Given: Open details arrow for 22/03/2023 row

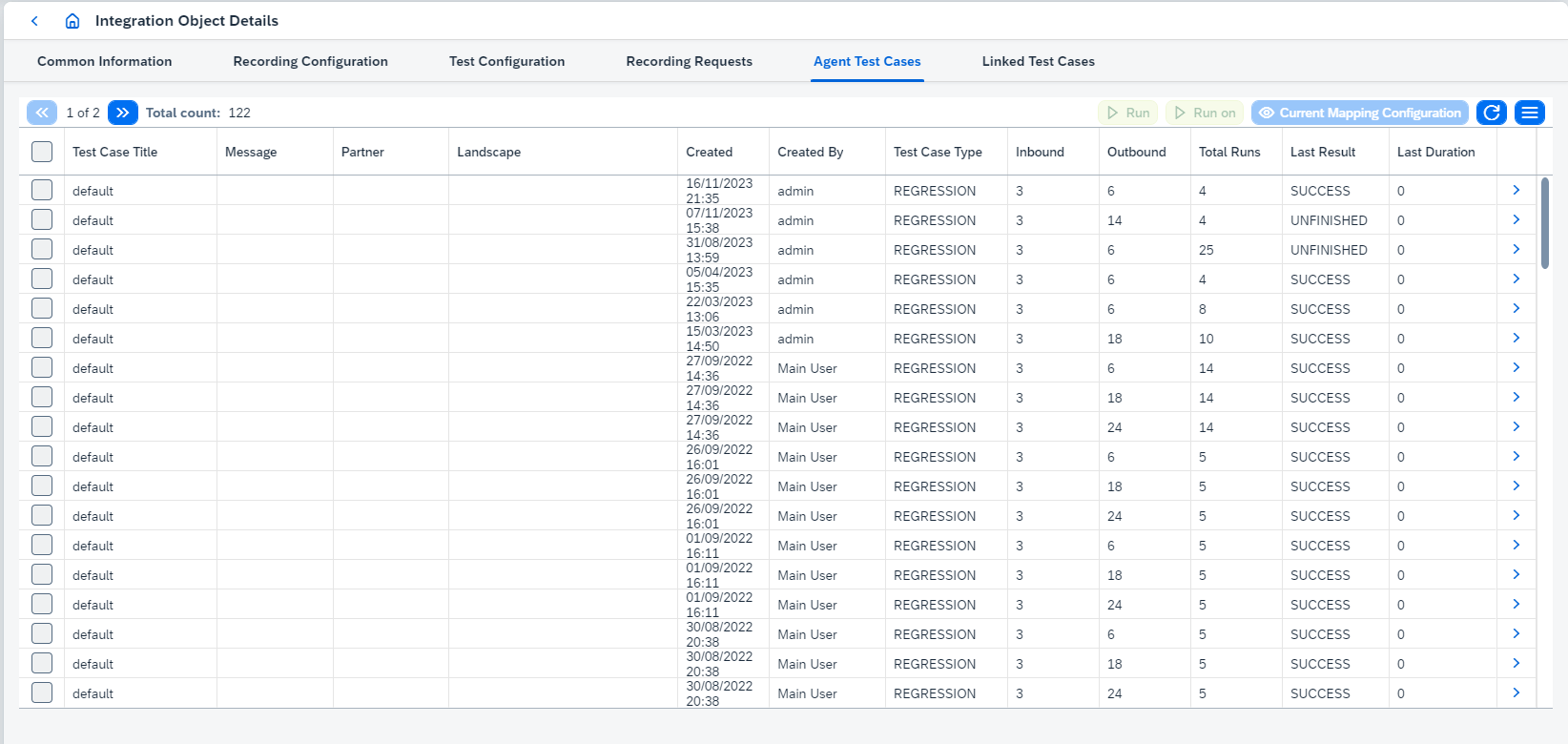Looking at the screenshot, I should click(1516, 308).
